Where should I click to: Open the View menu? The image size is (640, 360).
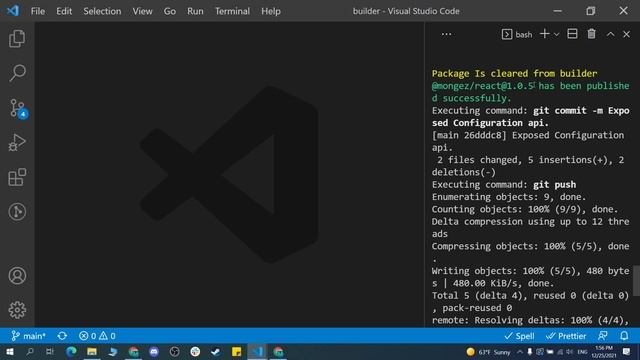pyautogui.click(x=142, y=11)
